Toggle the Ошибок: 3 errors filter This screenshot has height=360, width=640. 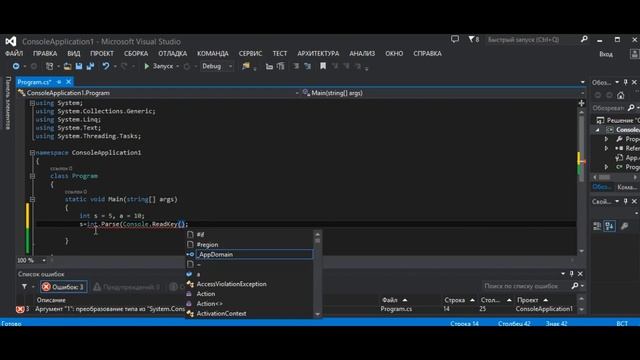64,287
